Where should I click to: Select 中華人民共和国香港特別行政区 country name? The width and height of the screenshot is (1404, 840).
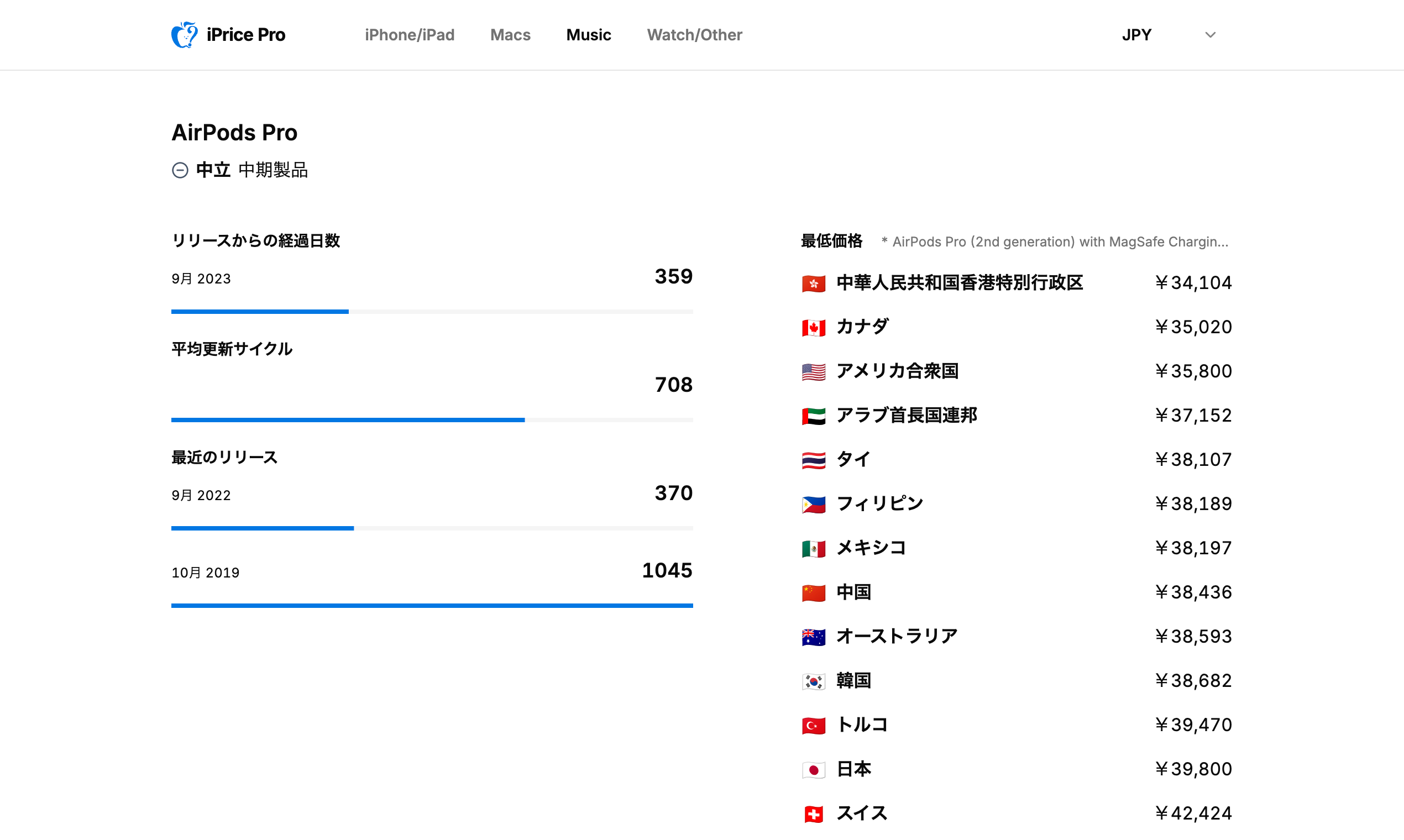pos(960,282)
